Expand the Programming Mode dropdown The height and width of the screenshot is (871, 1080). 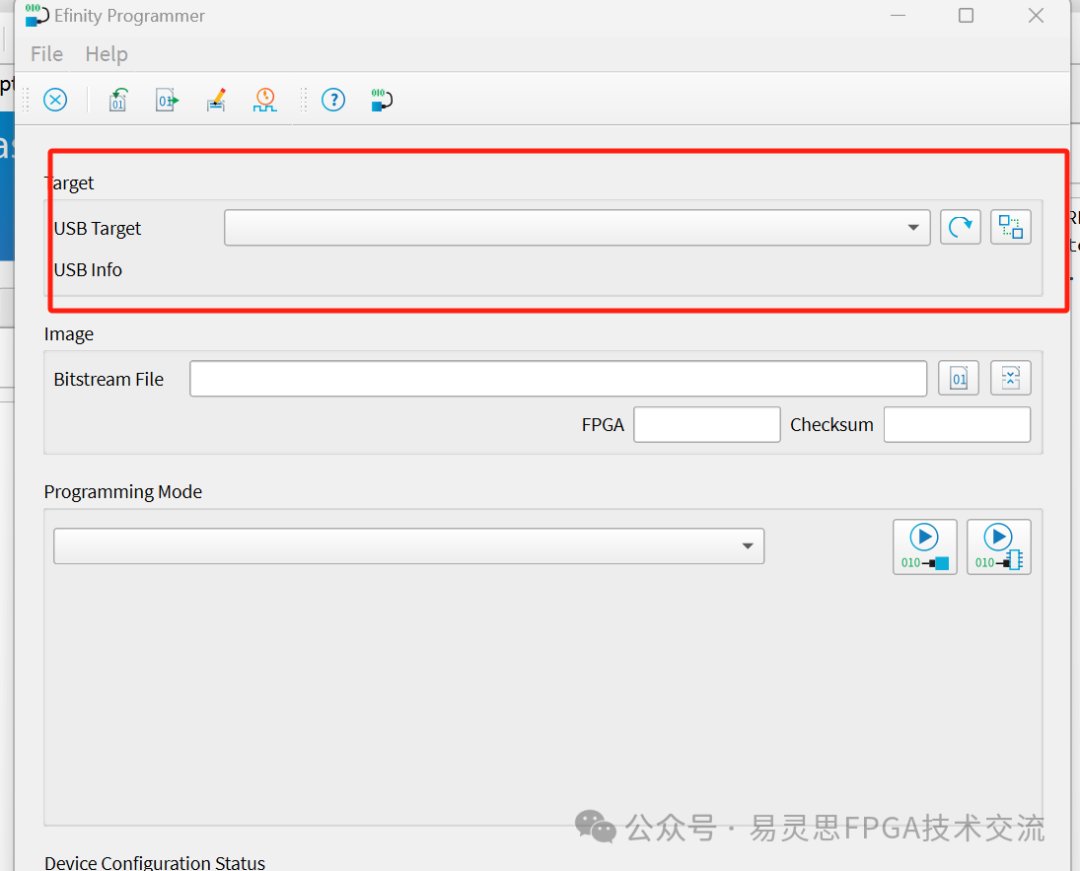[409, 546]
